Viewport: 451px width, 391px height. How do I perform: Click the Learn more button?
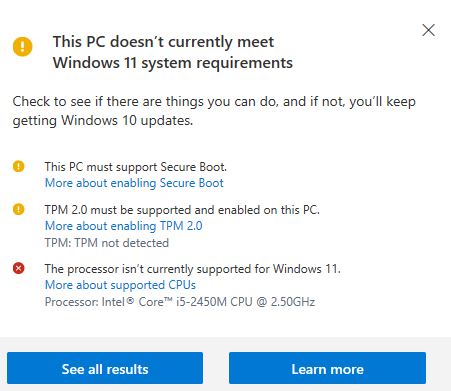(x=327, y=368)
